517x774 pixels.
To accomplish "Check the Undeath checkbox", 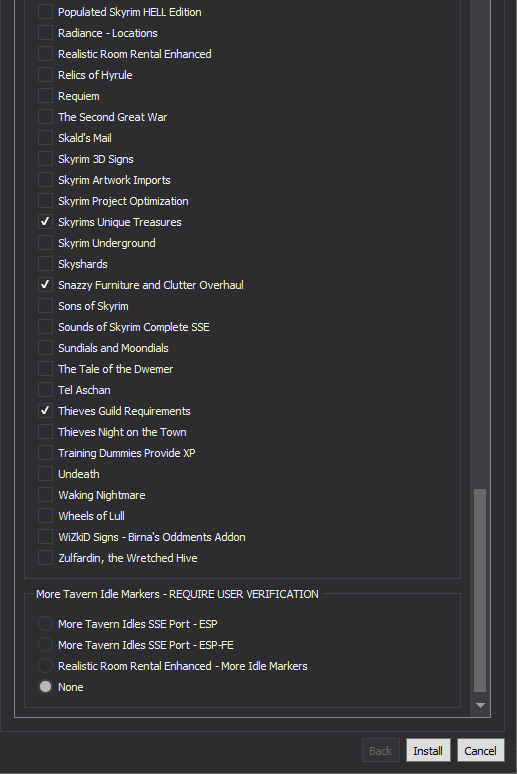I will pyautogui.click(x=45, y=474).
